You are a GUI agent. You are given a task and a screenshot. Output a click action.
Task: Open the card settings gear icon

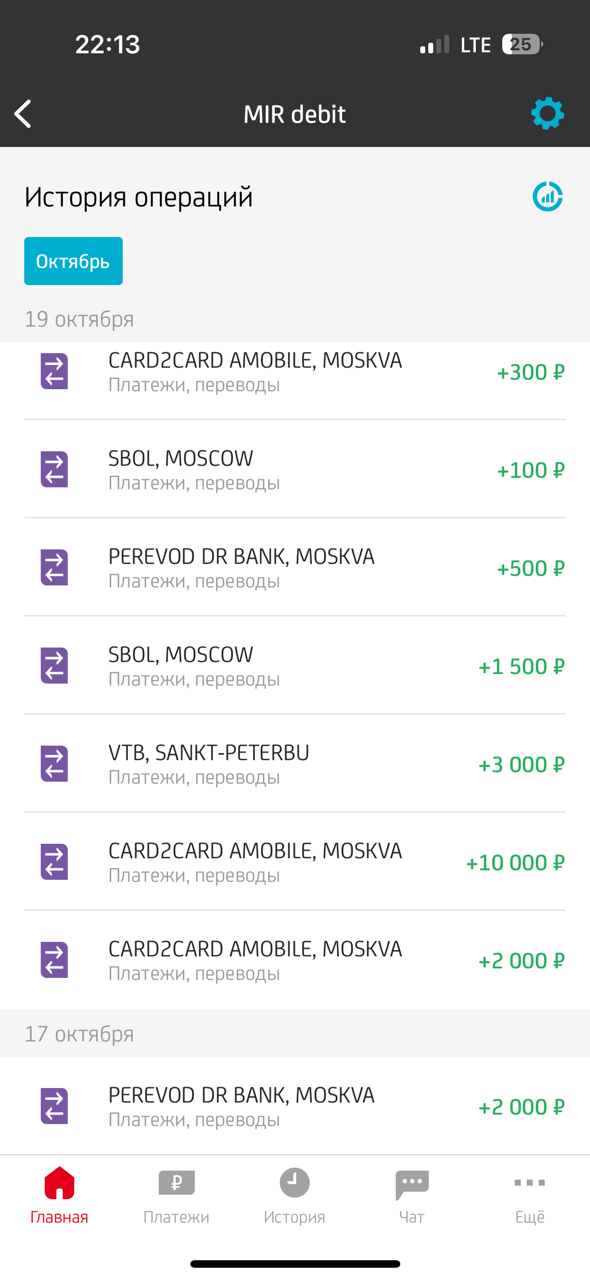[x=547, y=113]
